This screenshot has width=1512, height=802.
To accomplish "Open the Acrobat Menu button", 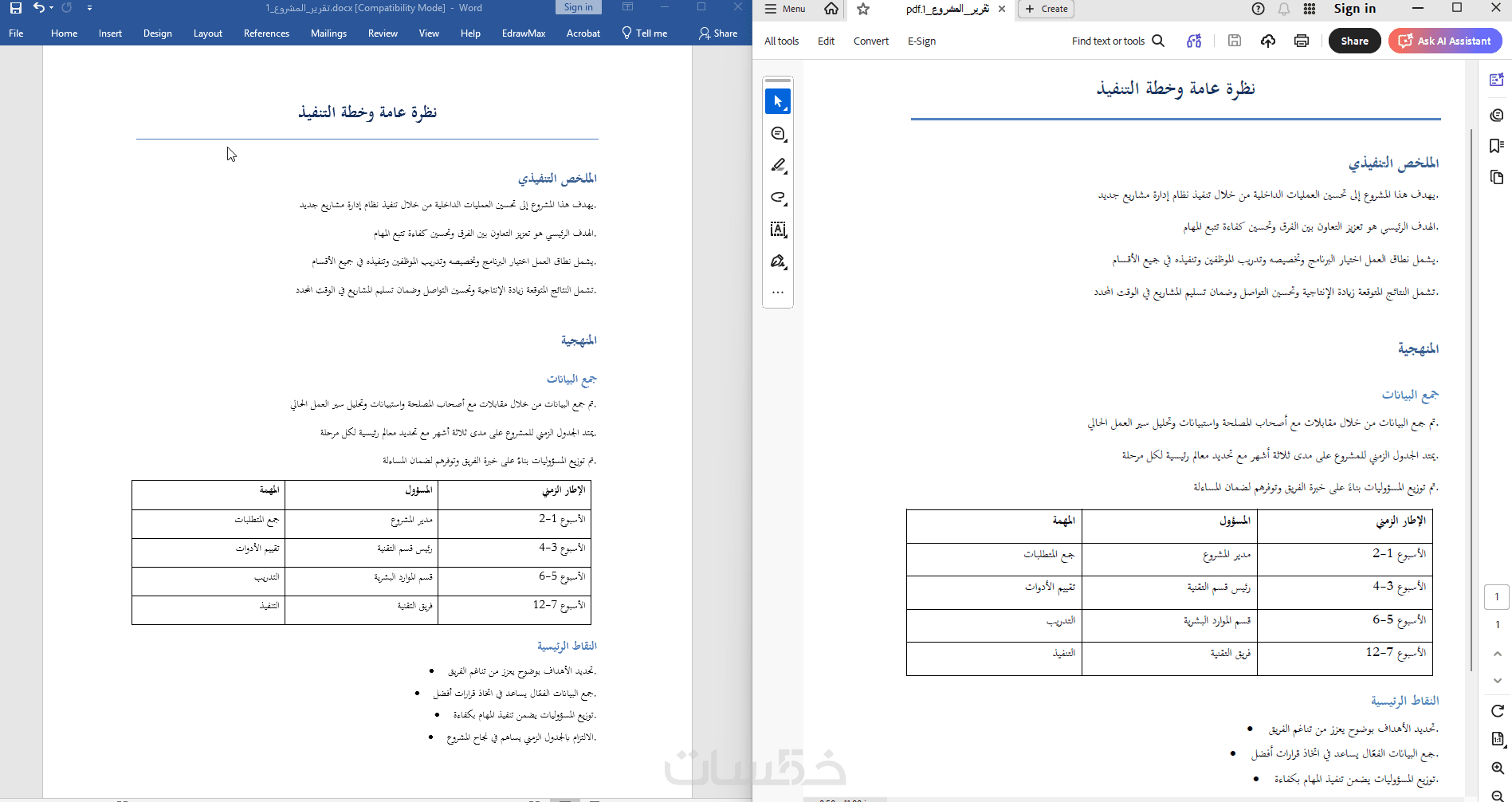I will point(785,9).
